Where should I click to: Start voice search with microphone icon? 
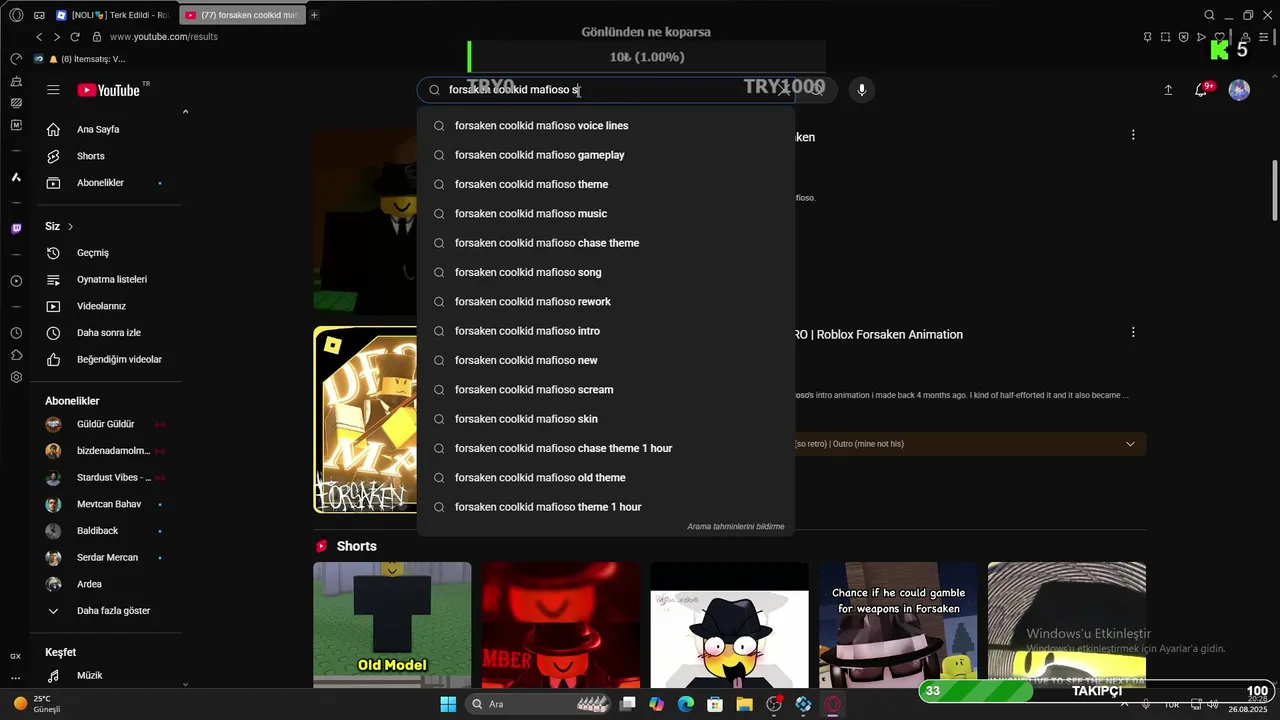[x=861, y=90]
